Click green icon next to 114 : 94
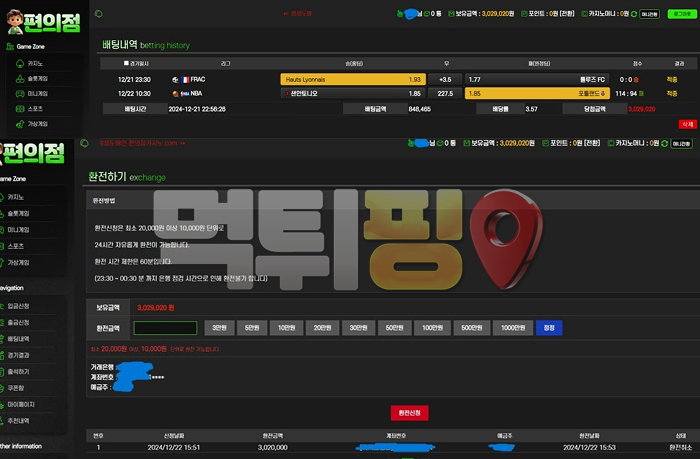This screenshot has height=459, width=700. coord(641,93)
